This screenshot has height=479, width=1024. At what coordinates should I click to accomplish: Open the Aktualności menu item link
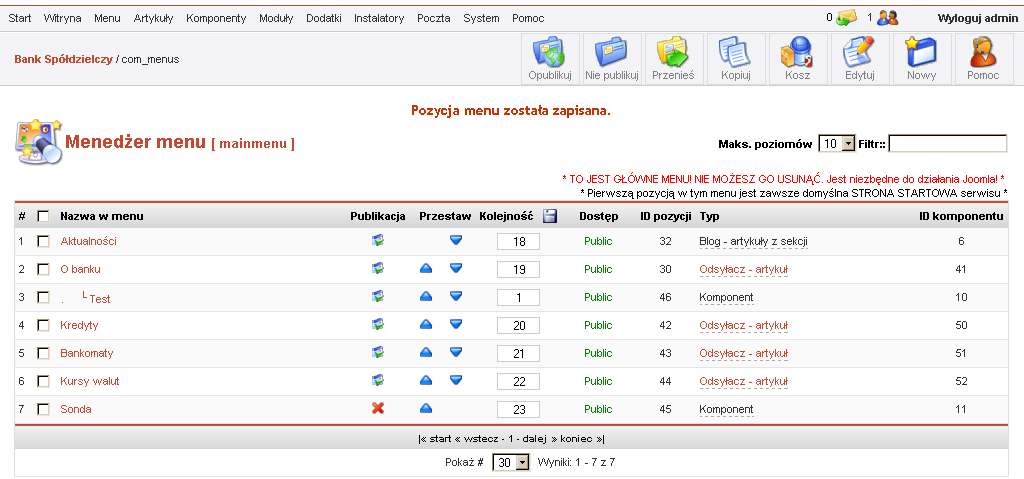[x=88, y=241]
